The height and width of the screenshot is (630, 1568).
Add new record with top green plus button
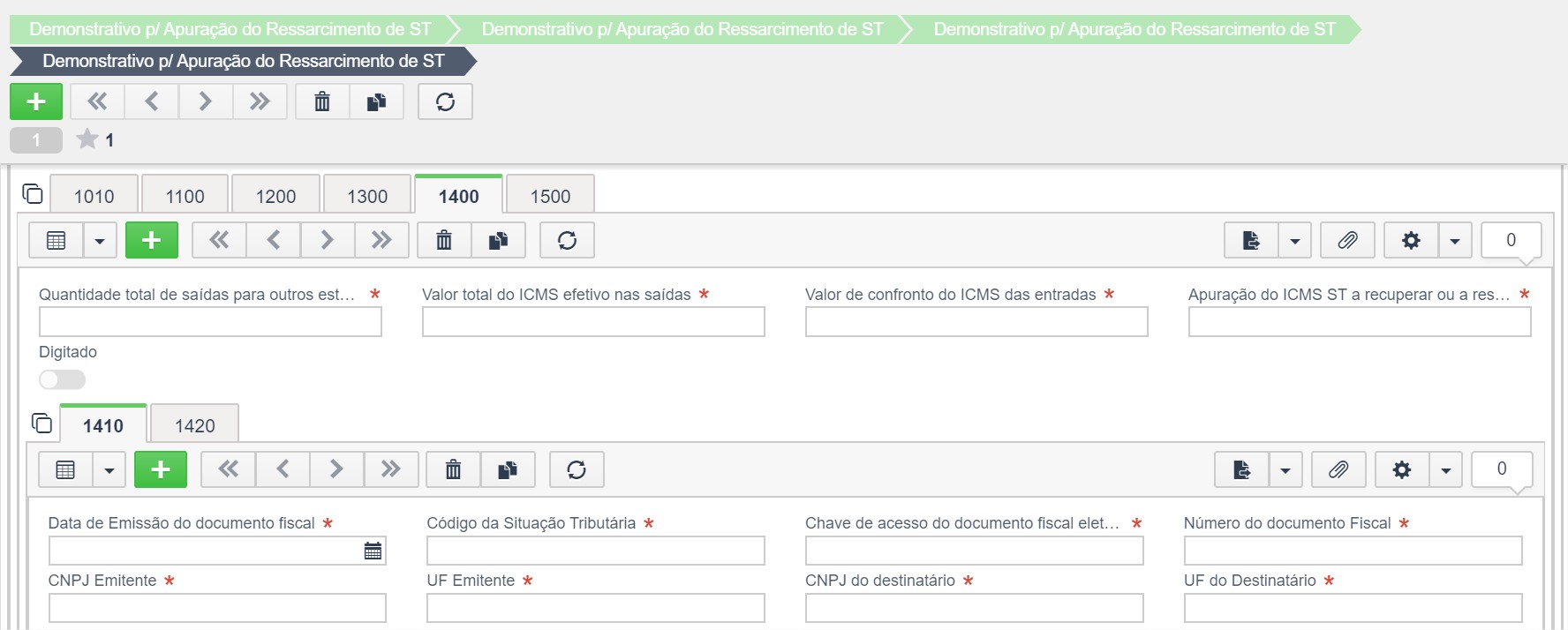point(36,101)
